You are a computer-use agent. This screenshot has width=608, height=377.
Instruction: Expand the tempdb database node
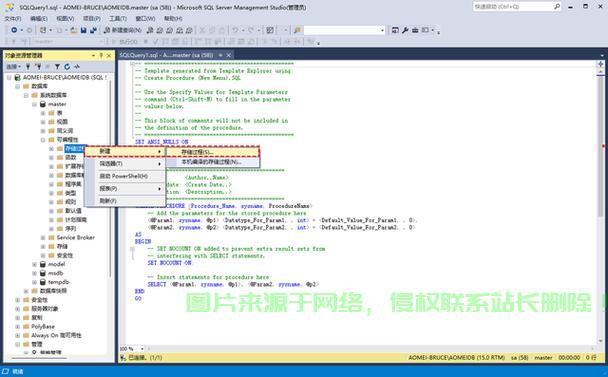35,282
